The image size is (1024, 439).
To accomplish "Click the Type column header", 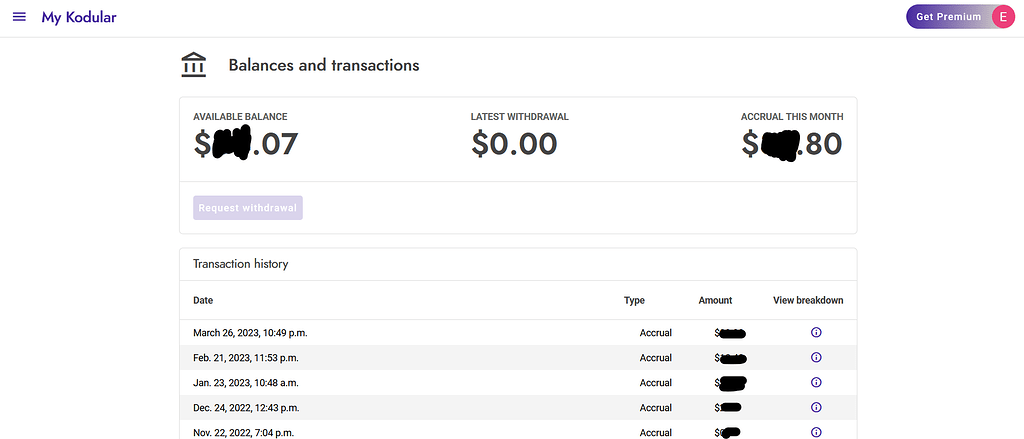I will tap(634, 301).
